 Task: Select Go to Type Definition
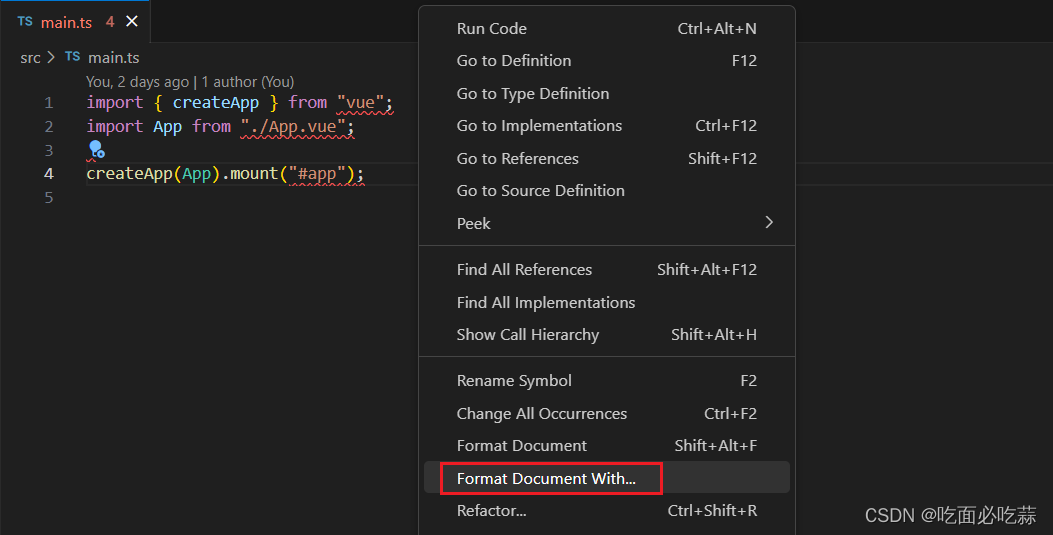click(x=532, y=93)
